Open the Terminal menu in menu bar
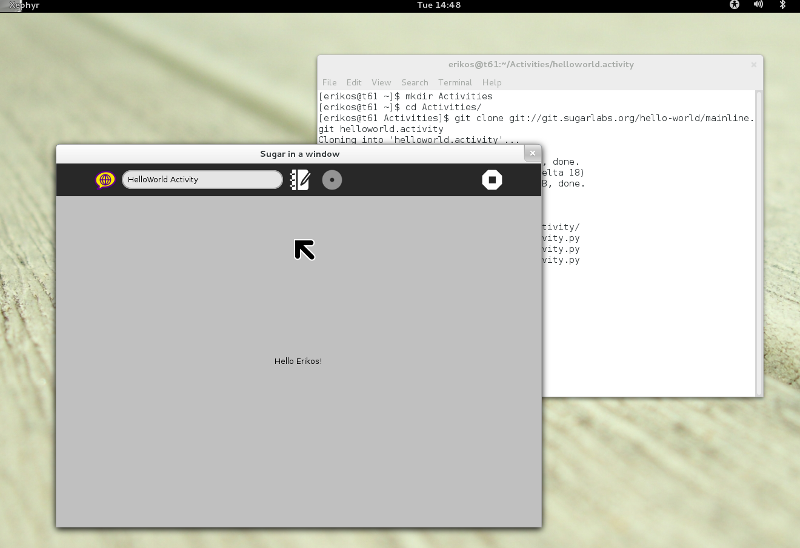Screen dimensions: 800x548 tap(454, 82)
